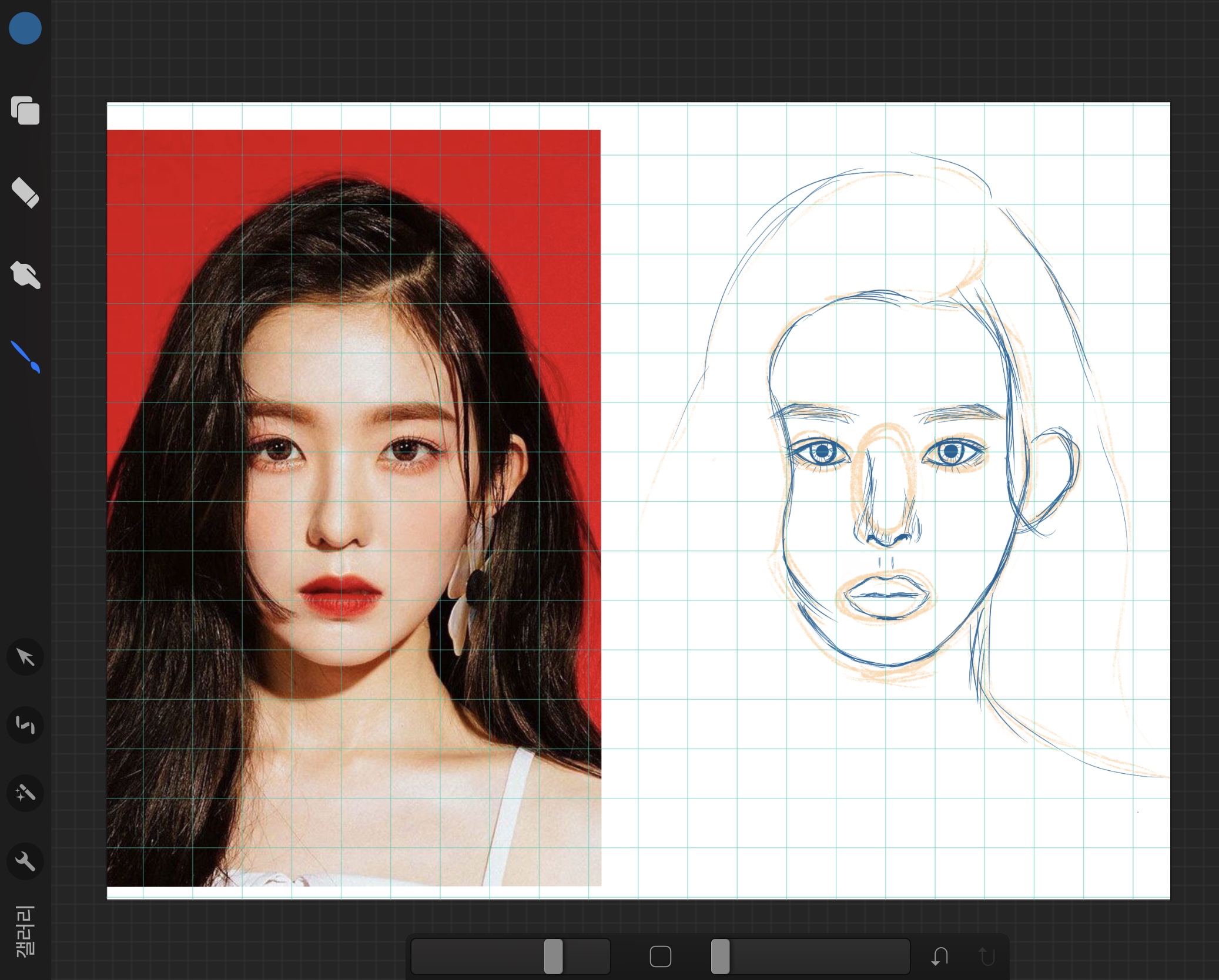Open Adjustments magic wand menu
Image resolution: width=1219 pixels, height=980 pixels.
(x=25, y=793)
